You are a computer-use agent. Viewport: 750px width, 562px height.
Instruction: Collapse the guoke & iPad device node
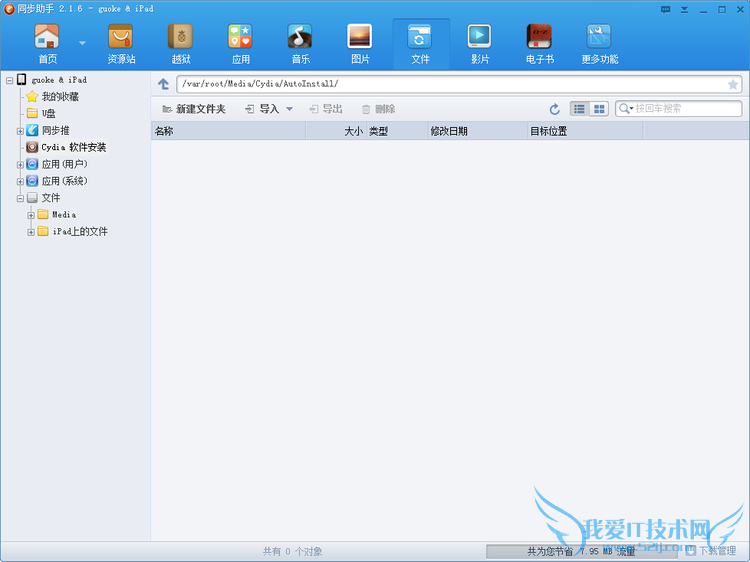click(x=10, y=80)
